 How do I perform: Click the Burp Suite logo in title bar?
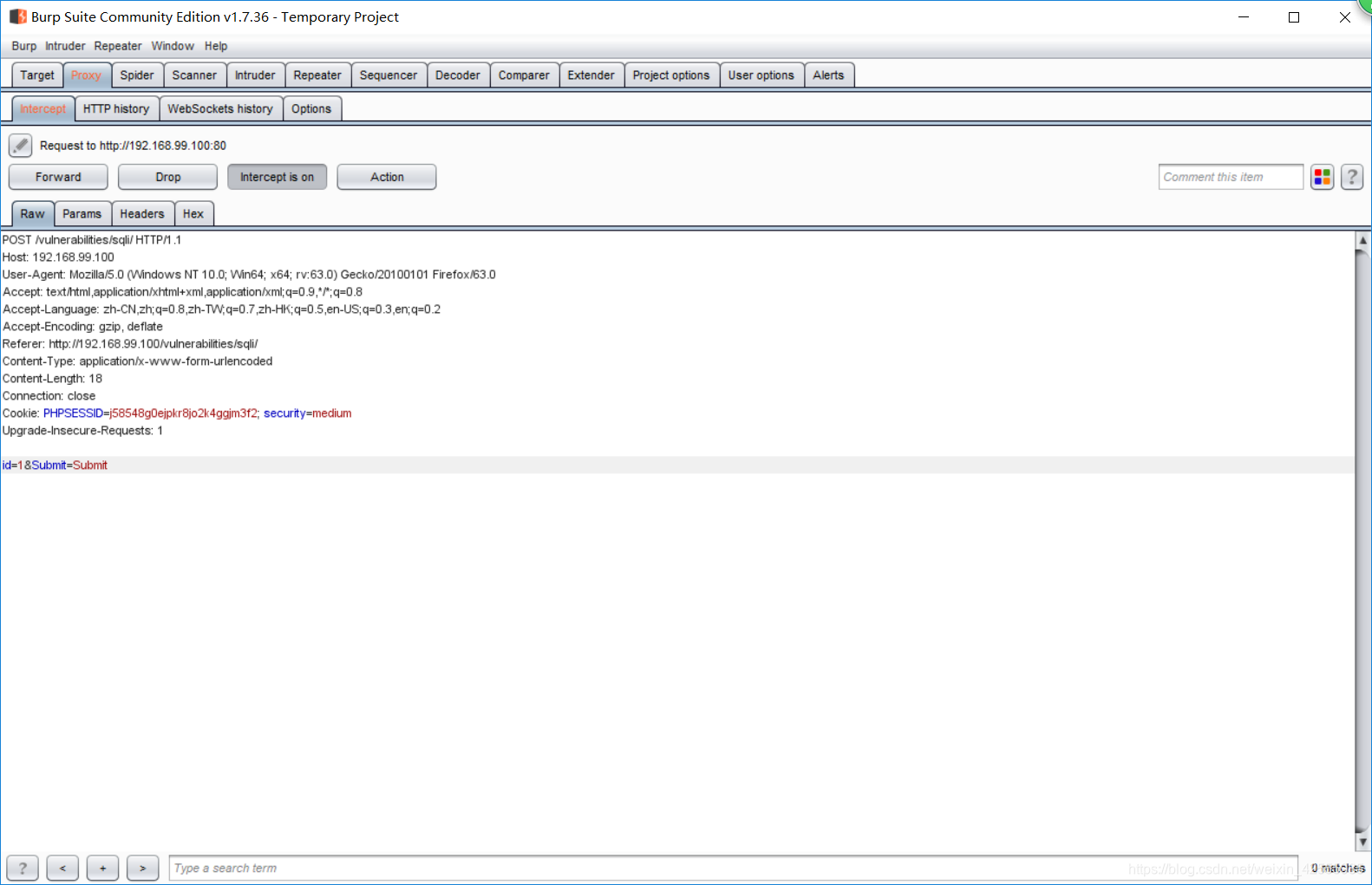(17, 16)
